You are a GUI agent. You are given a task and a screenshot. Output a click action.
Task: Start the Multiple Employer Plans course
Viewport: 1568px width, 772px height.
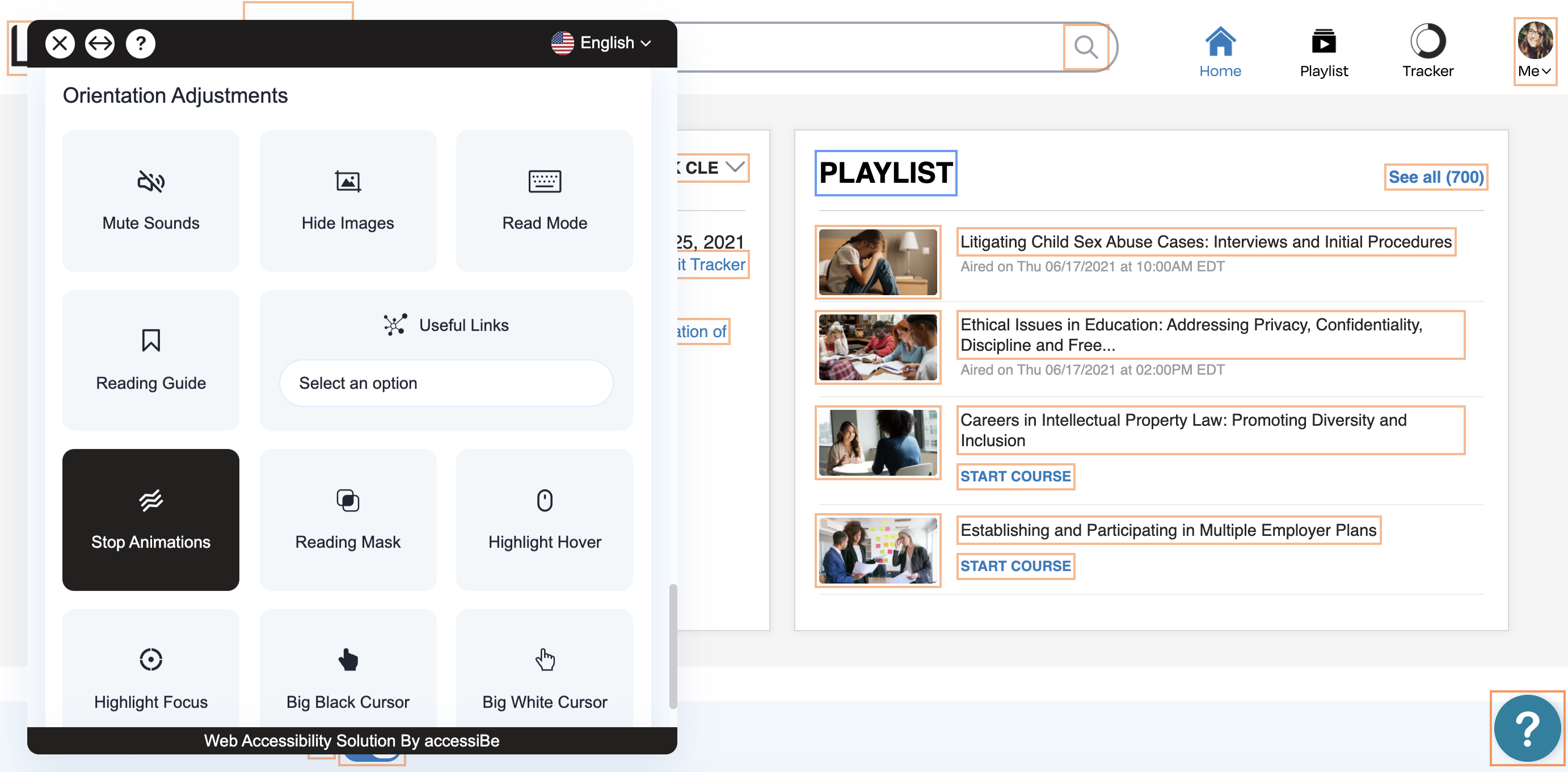[x=1015, y=566]
